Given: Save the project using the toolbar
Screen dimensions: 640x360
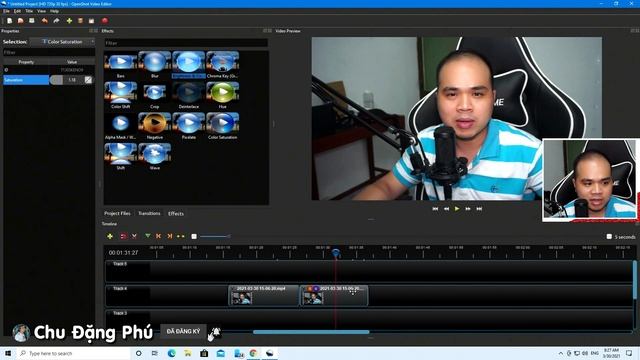Looking at the screenshot, I should (x=31, y=20).
